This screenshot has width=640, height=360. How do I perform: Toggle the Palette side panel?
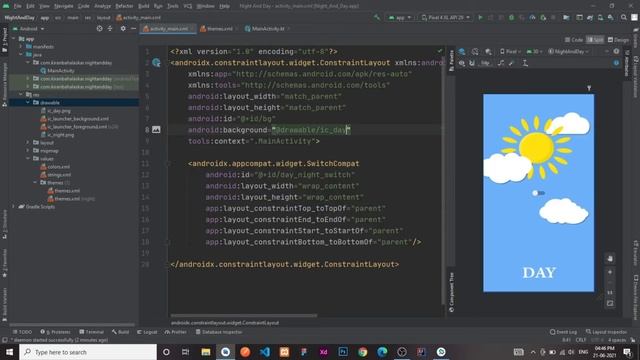(451, 61)
